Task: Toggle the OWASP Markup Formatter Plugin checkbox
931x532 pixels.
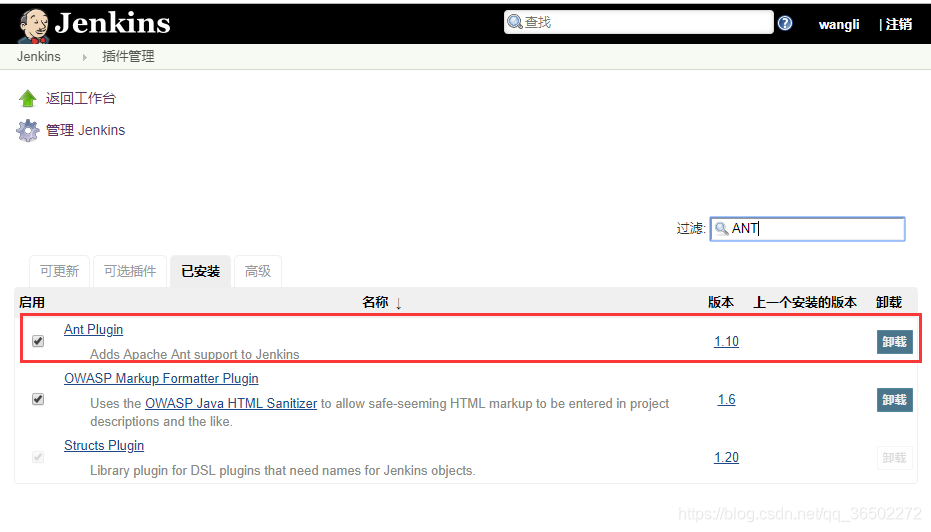Action: [38, 399]
